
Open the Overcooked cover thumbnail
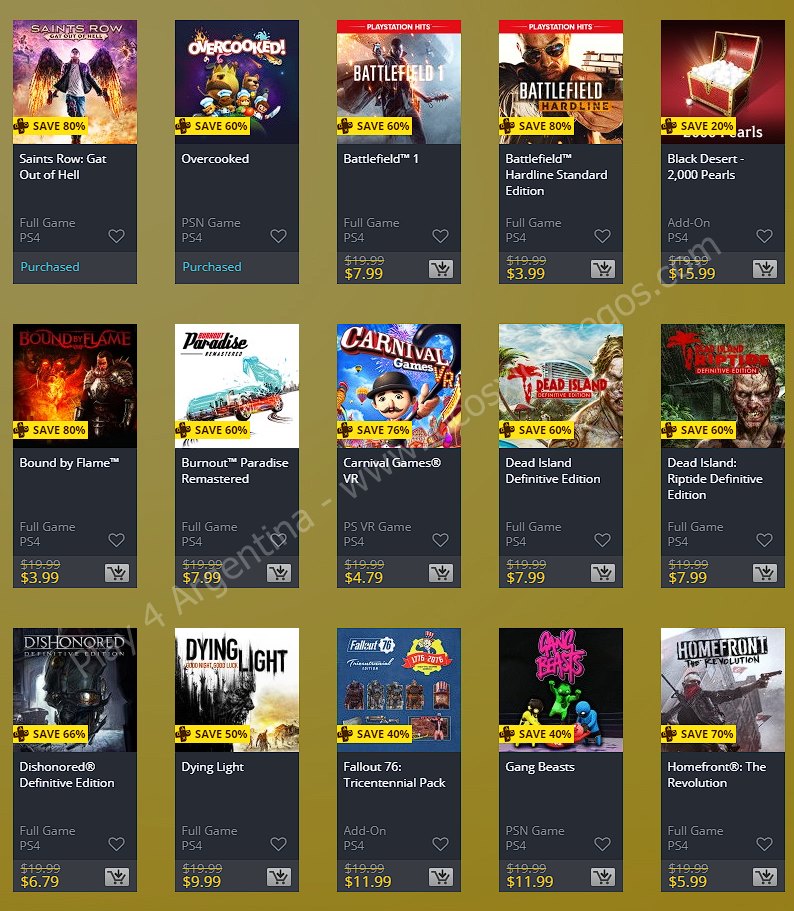click(237, 82)
